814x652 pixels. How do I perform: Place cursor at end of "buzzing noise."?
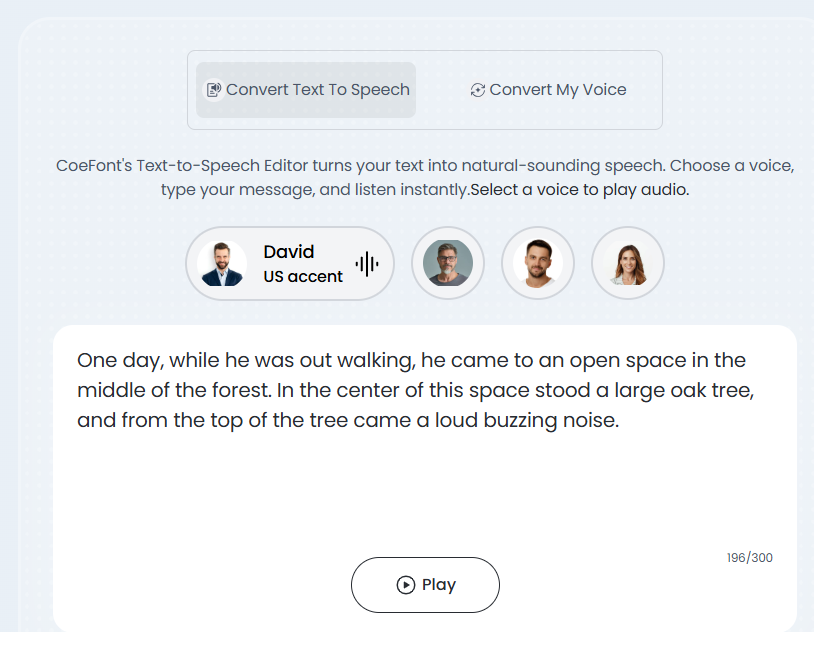621,421
